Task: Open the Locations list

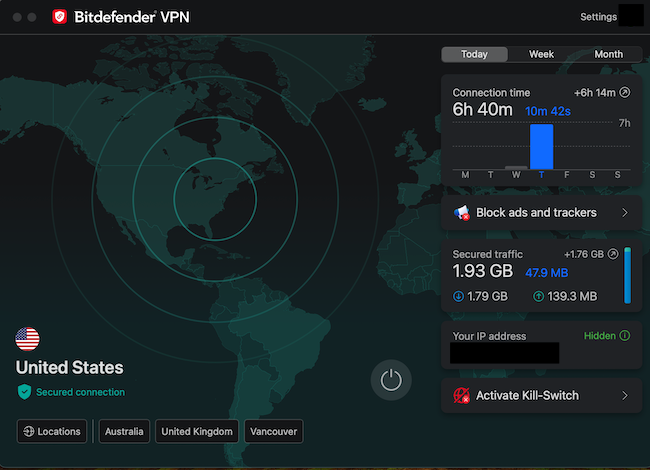Action: (52, 431)
